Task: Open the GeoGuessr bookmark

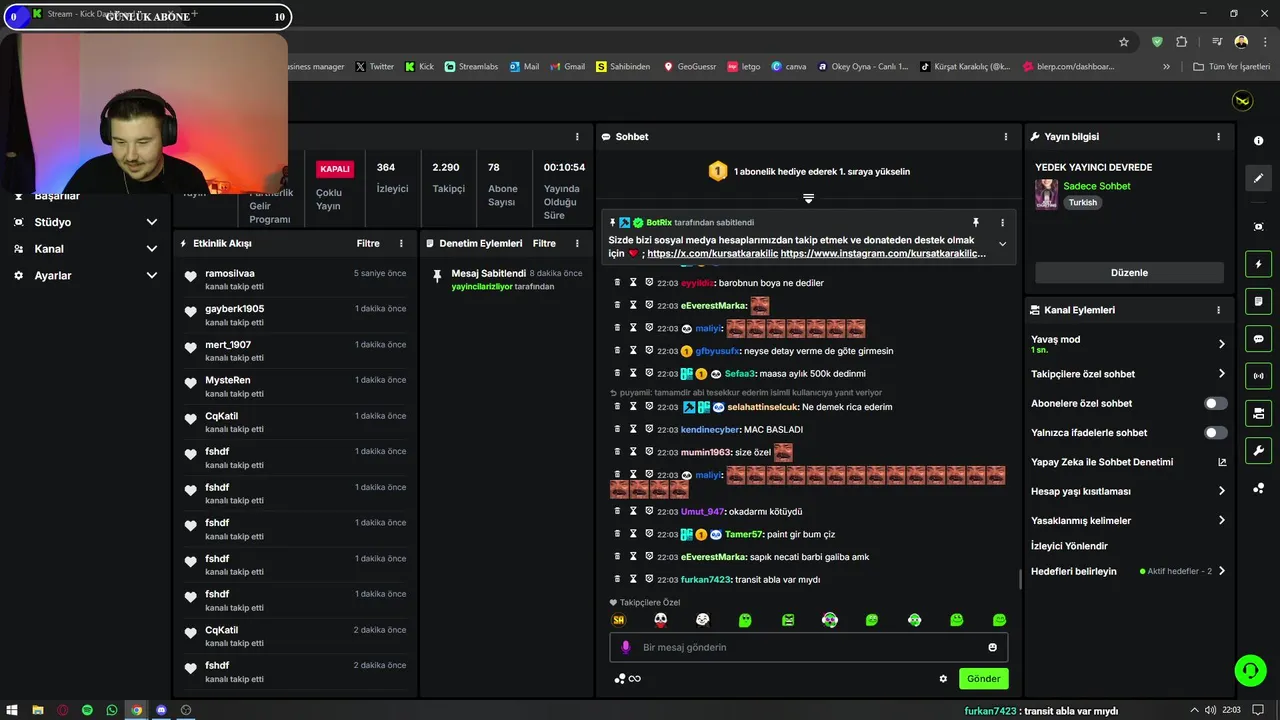Action: (690, 66)
